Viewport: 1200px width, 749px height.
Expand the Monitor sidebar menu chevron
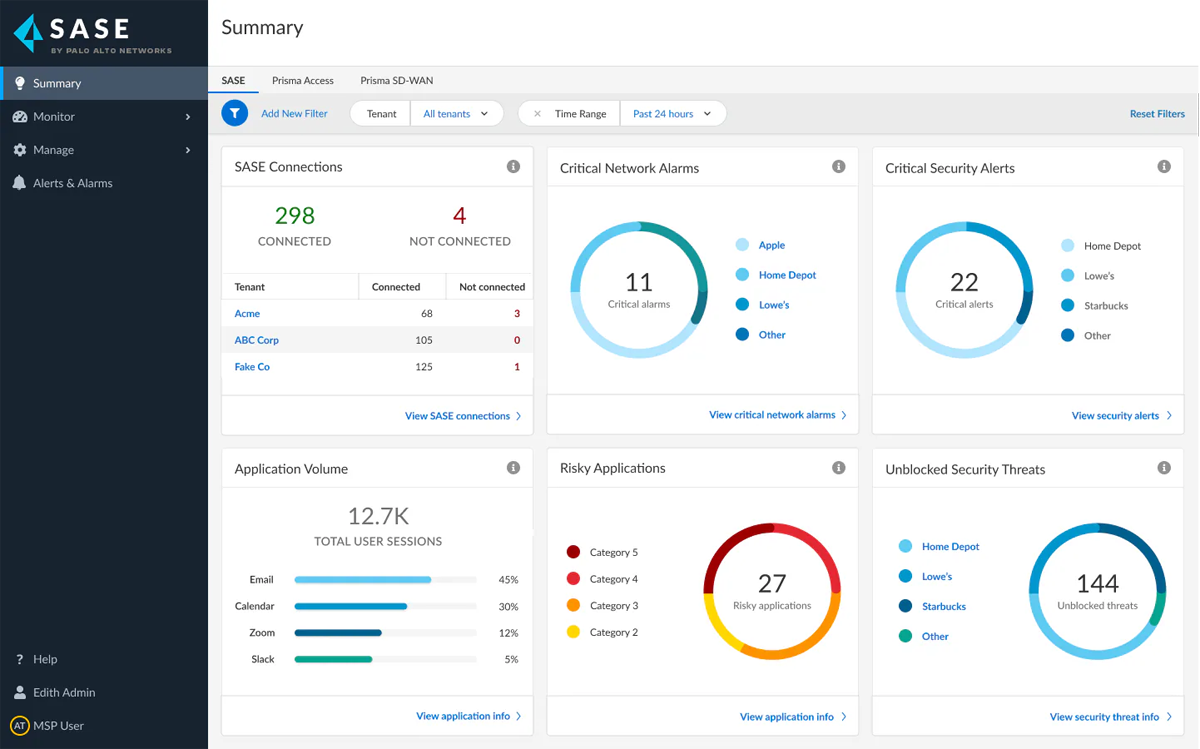186,116
